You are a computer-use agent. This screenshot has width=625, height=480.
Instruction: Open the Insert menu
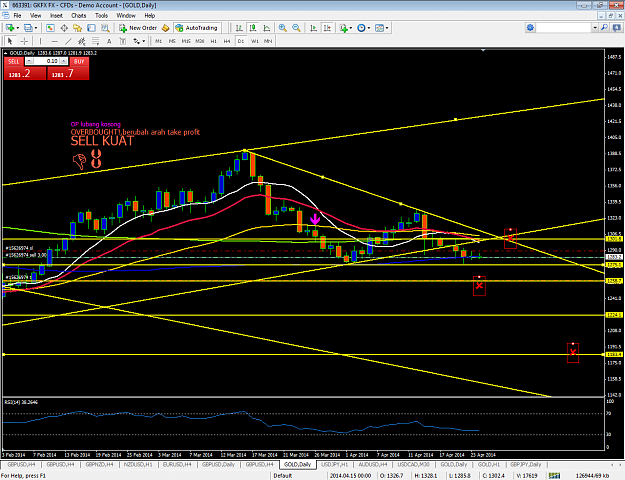pyautogui.click(x=56, y=16)
